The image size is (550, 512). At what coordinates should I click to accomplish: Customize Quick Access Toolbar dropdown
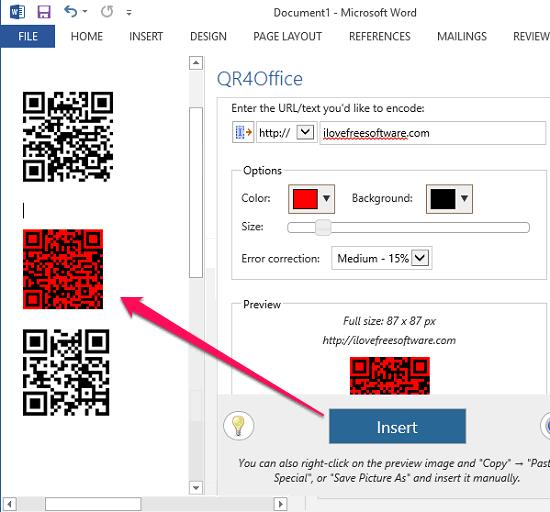[x=129, y=13]
